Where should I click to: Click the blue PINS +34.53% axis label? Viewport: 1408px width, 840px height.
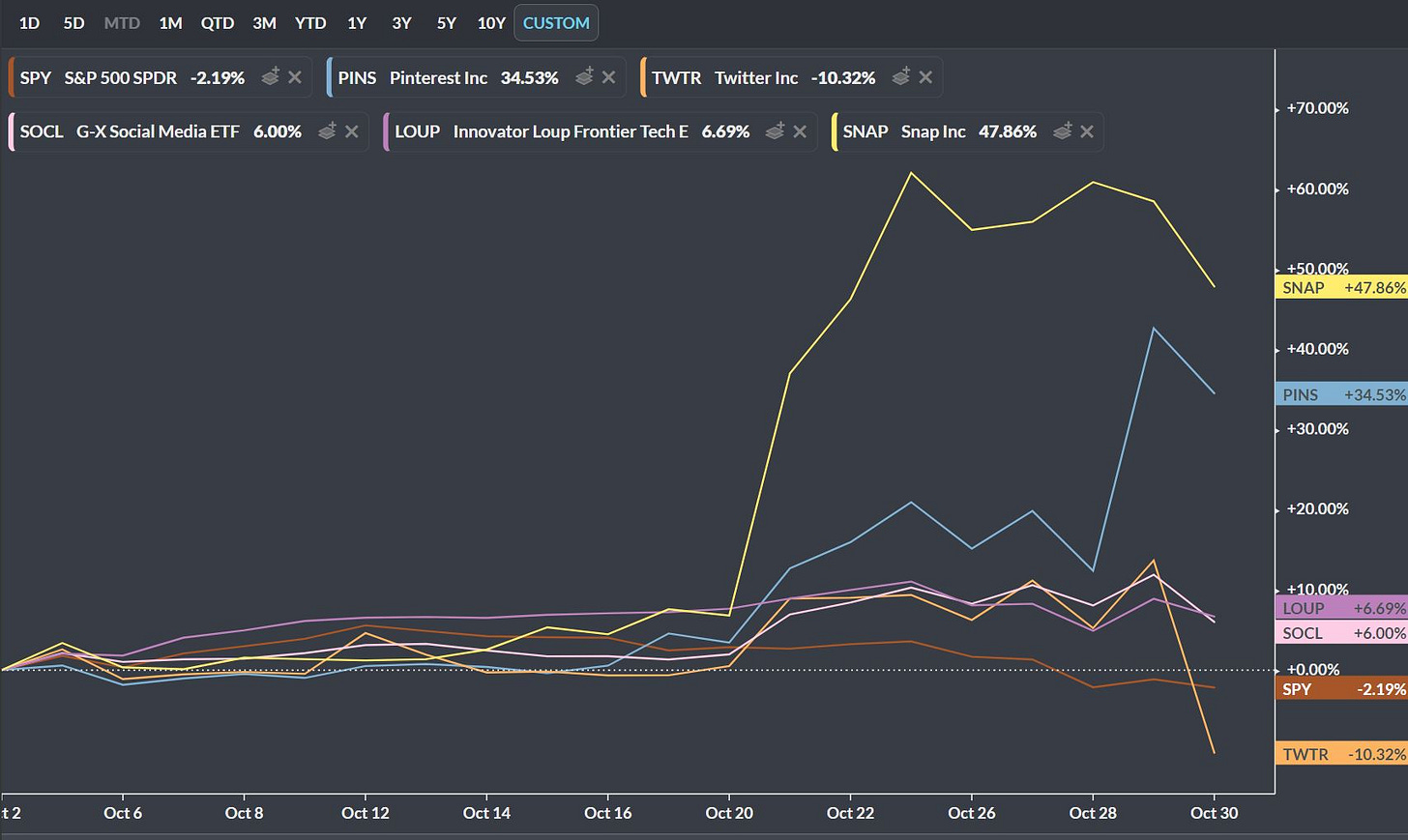(x=1341, y=394)
